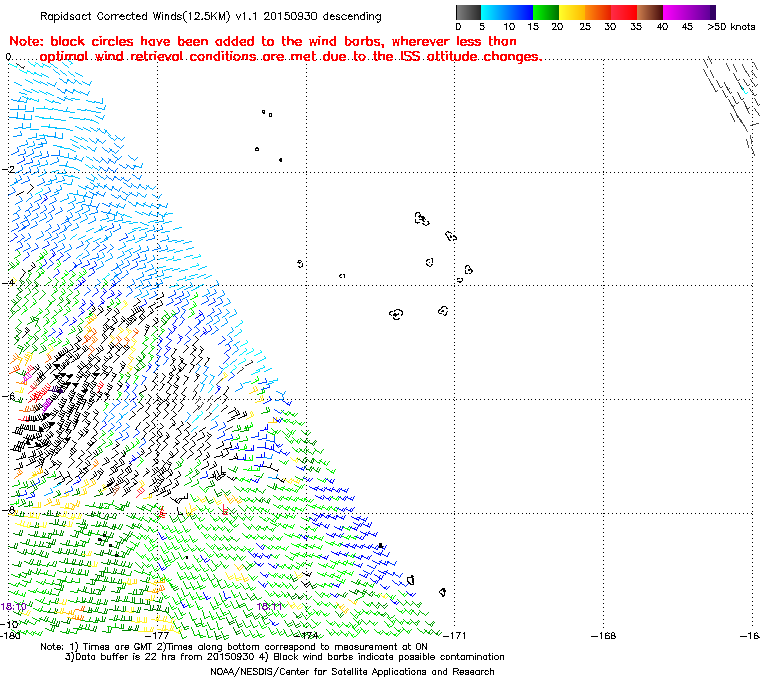Click the latitude label '-10' on the axis
The height and width of the screenshot is (688, 760).
coord(9,624)
